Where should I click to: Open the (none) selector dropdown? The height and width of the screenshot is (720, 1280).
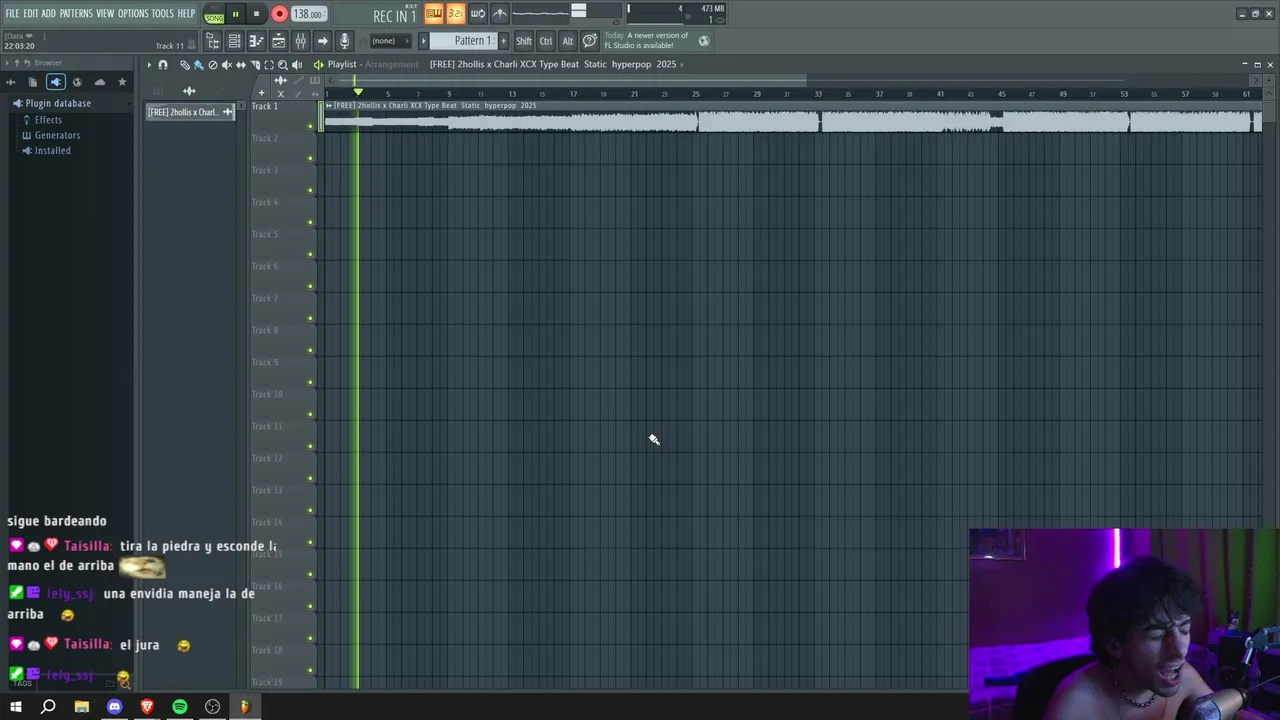(x=390, y=41)
